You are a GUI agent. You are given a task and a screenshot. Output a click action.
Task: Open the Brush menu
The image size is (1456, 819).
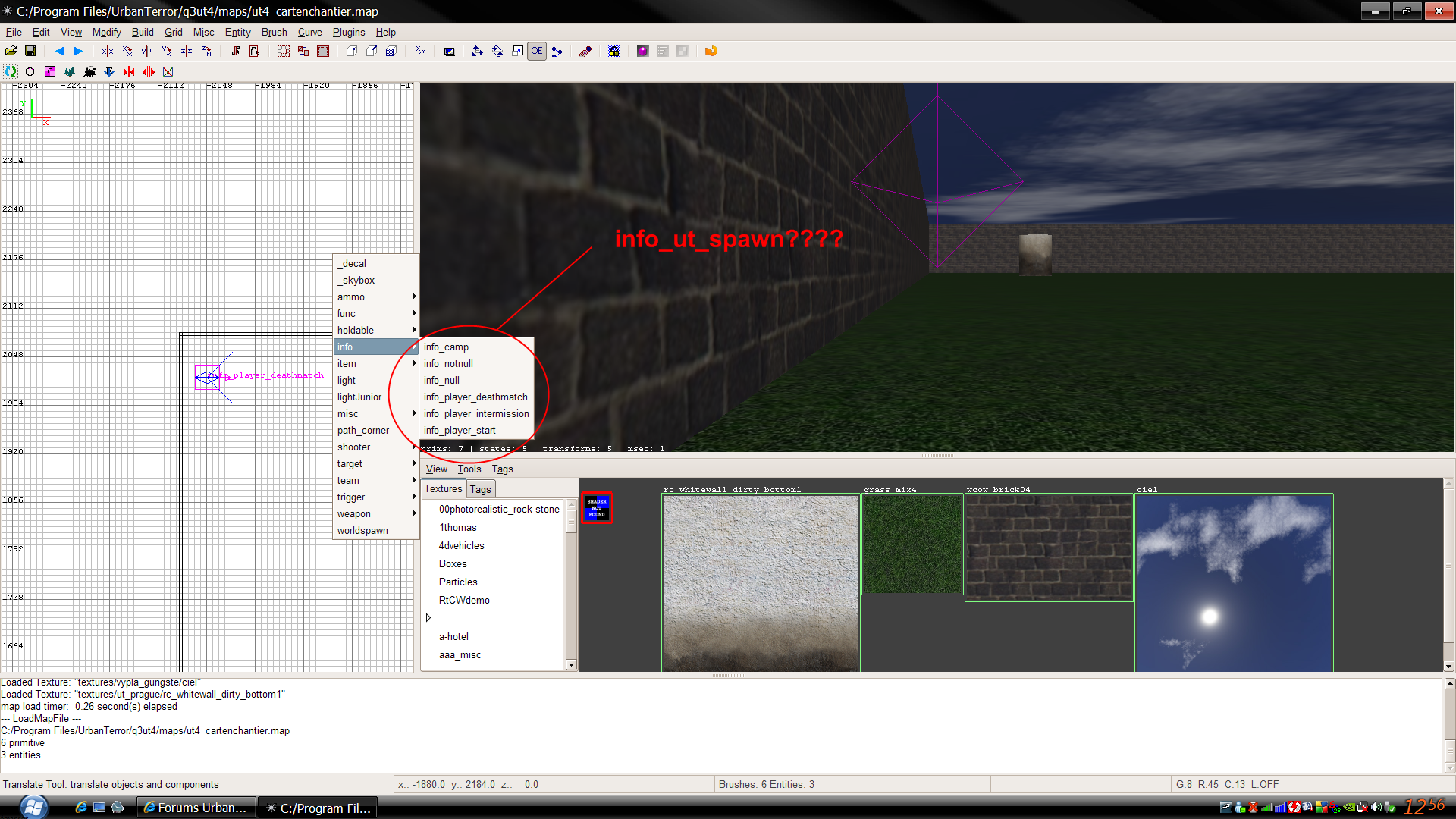pyautogui.click(x=274, y=32)
